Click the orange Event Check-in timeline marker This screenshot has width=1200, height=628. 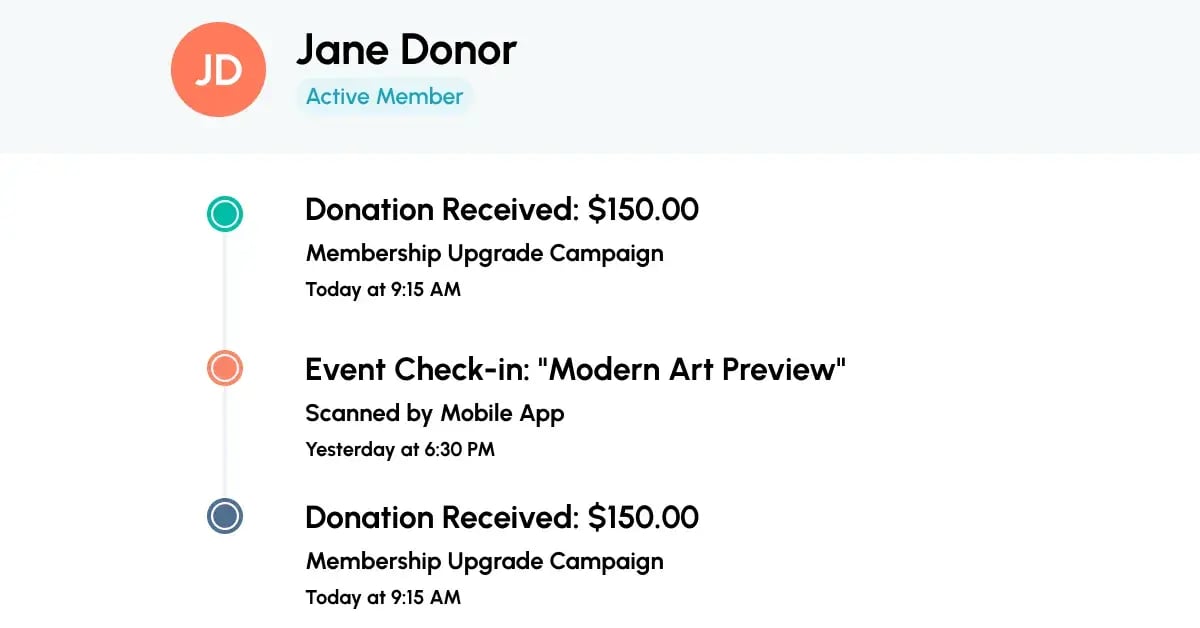pyautogui.click(x=224, y=368)
